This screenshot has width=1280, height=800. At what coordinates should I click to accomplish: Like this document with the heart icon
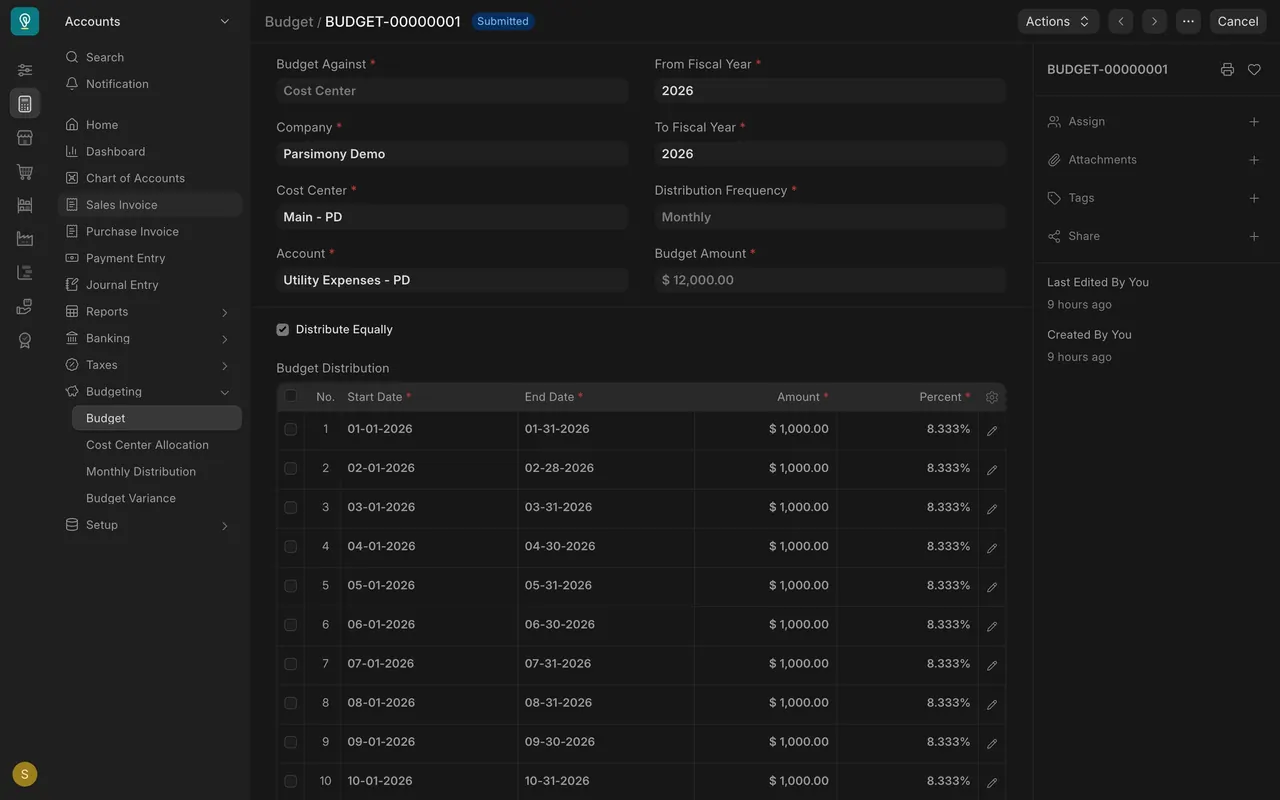point(1254,70)
